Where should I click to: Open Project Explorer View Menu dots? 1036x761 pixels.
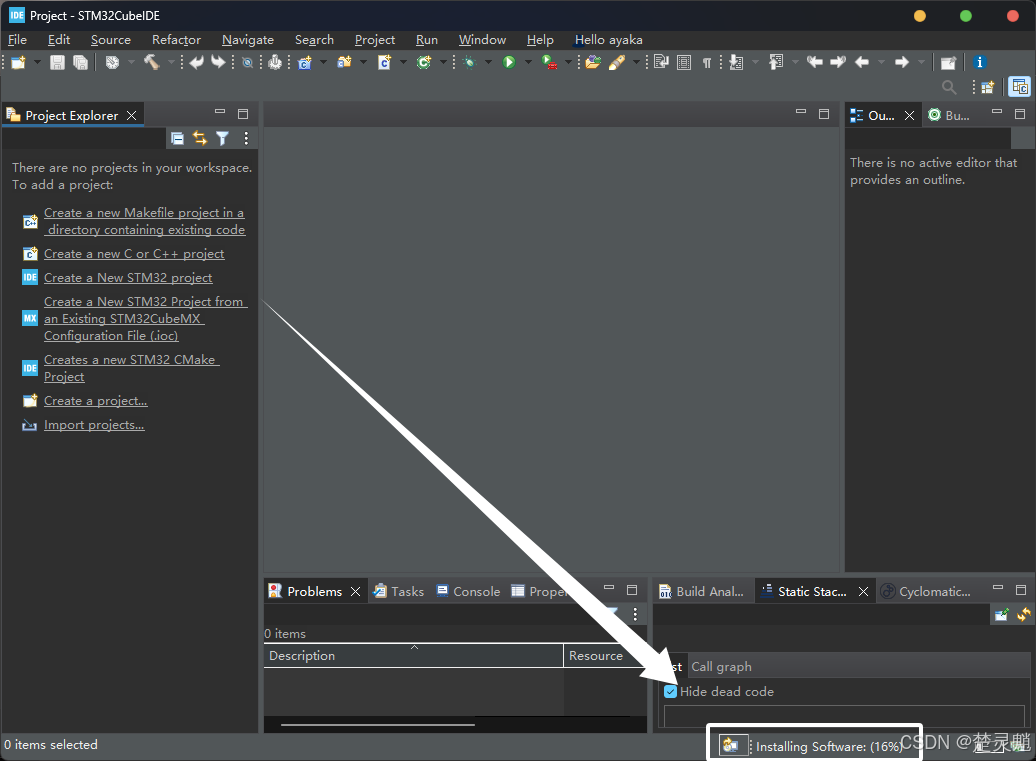(246, 138)
